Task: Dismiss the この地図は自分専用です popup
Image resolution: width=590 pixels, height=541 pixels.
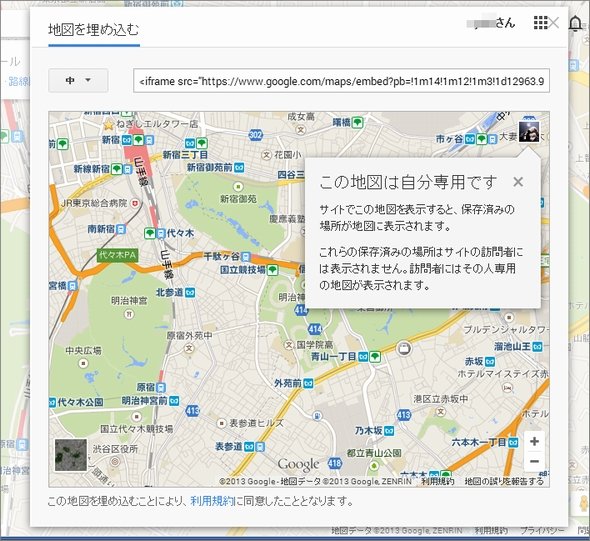Action: (x=518, y=182)
